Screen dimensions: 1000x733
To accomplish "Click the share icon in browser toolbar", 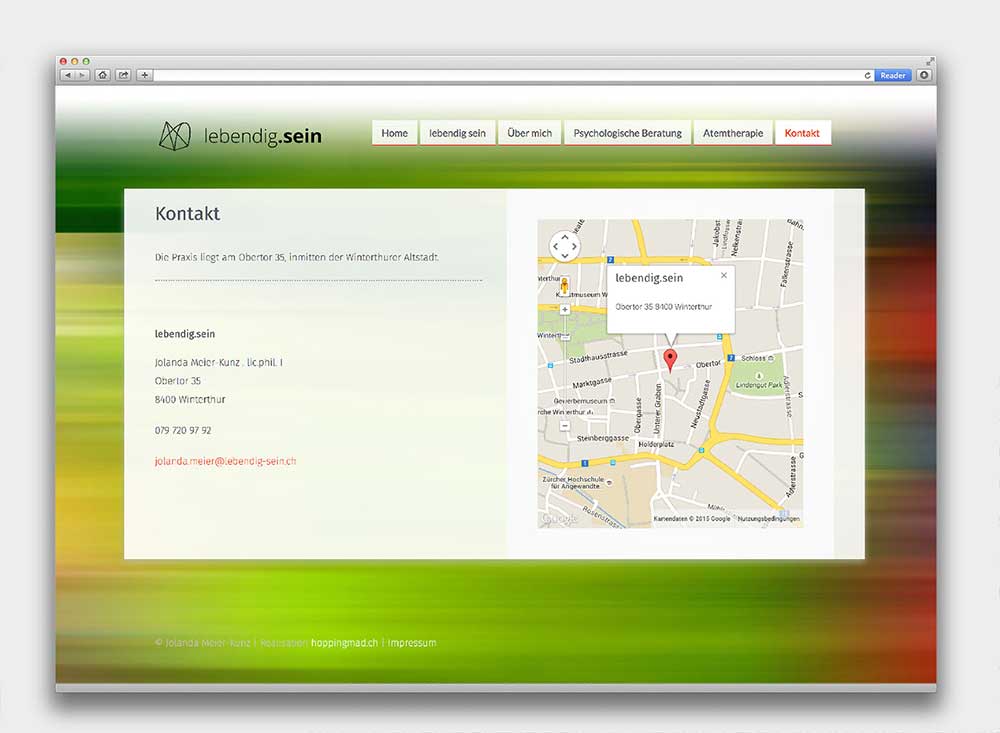I will (x=124, y=75).
